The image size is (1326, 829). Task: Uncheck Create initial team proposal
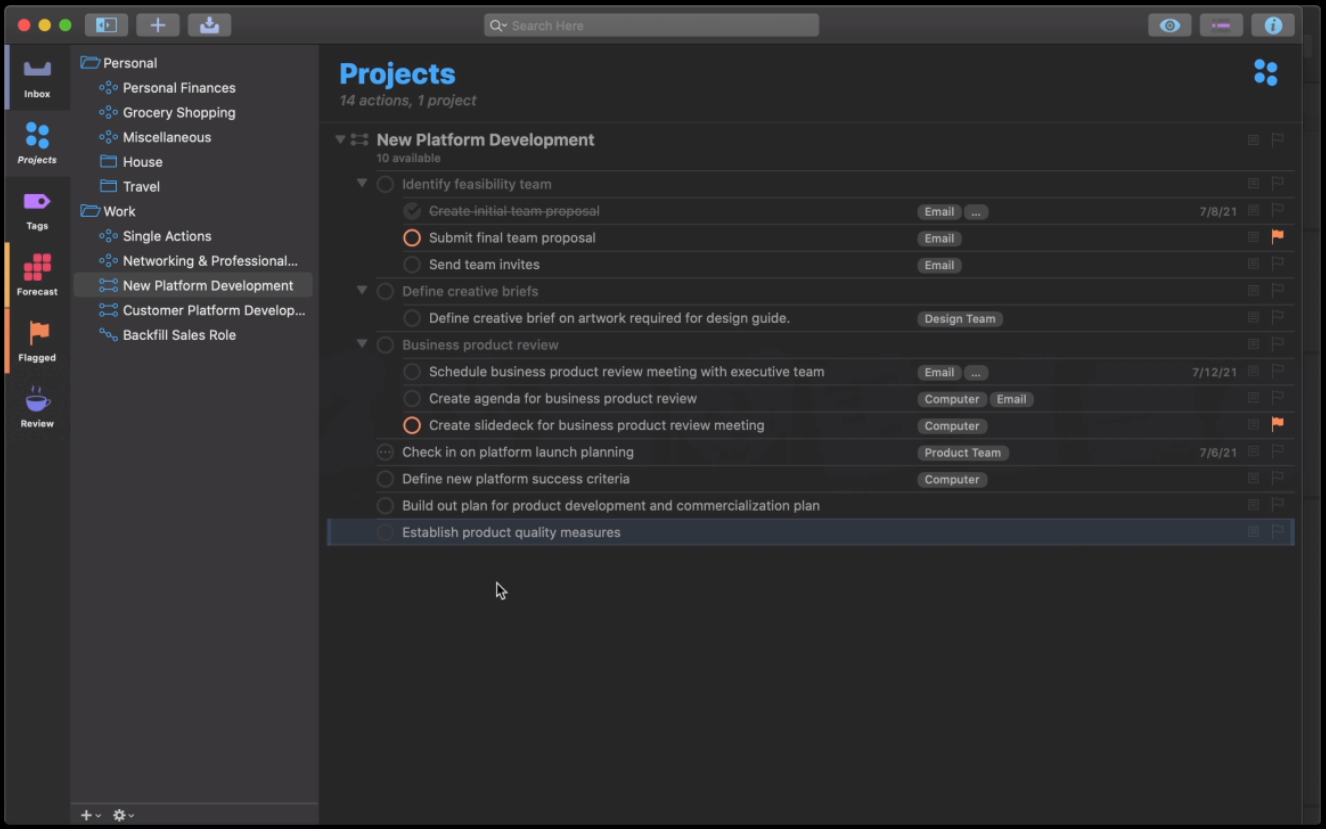[412, 211]
